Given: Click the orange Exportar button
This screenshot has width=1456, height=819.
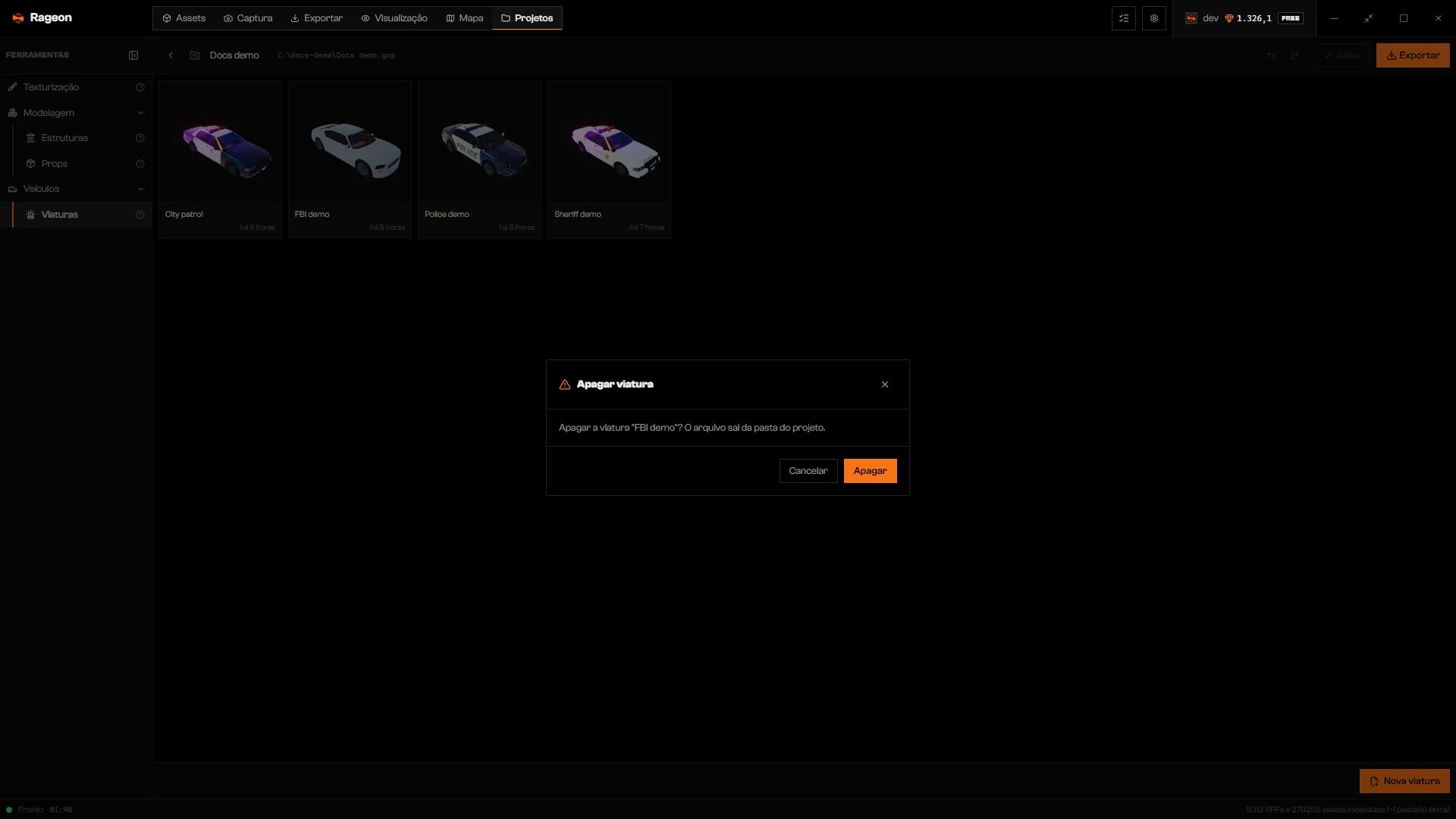Looking at the screenshot, I should pos(1413,55).
